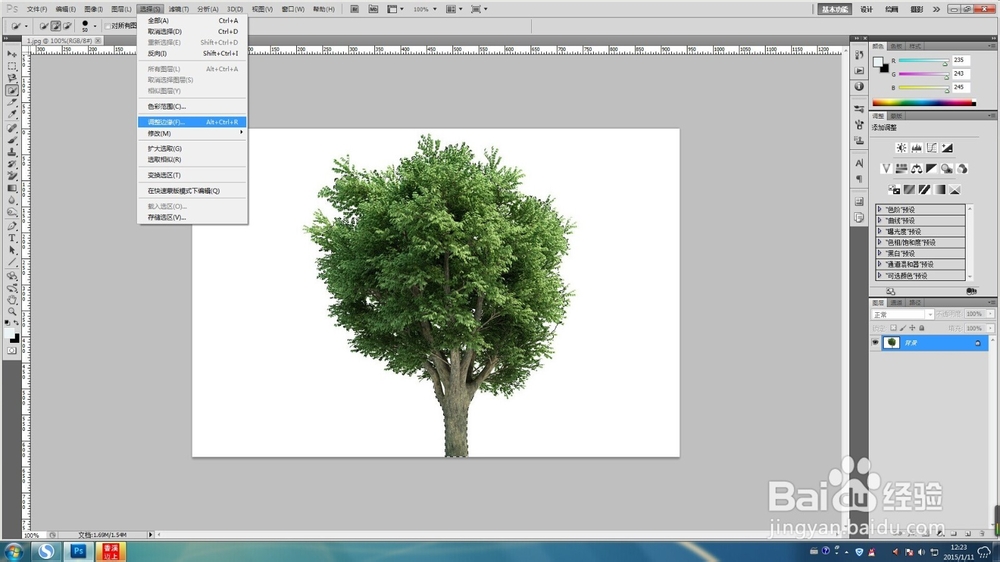Toggle Quick Mask mode button

(12, 351)
